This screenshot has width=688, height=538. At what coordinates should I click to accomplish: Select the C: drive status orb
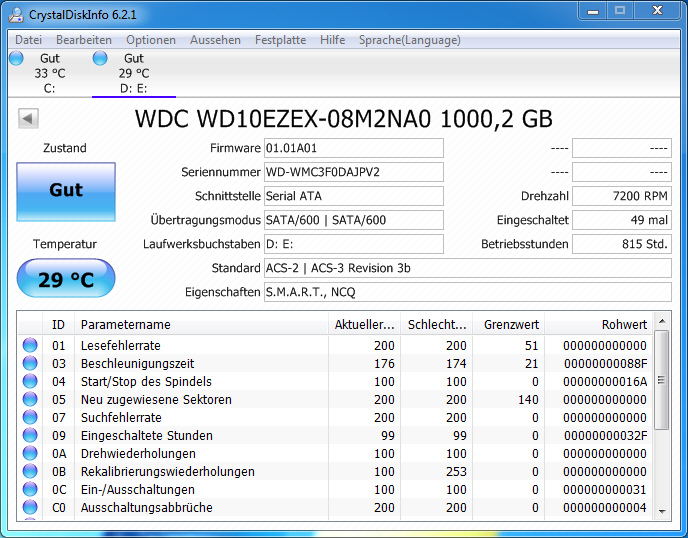pyautogui.click(x=16, y=58)
